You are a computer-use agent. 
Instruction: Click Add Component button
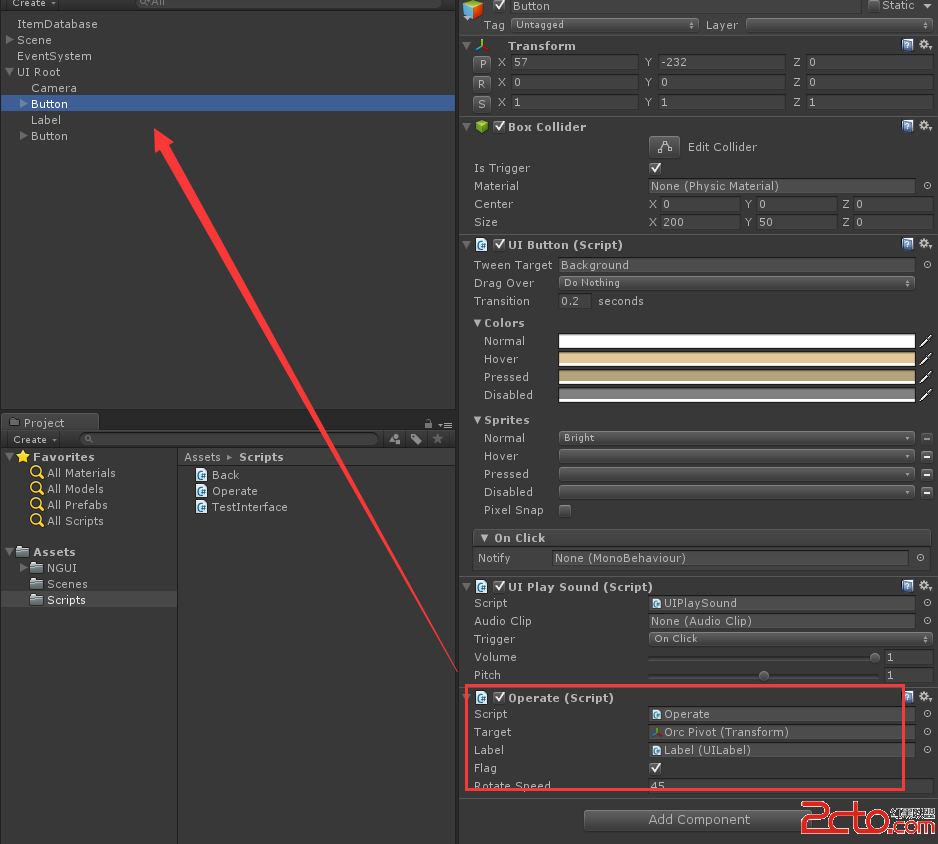(699, 819)
